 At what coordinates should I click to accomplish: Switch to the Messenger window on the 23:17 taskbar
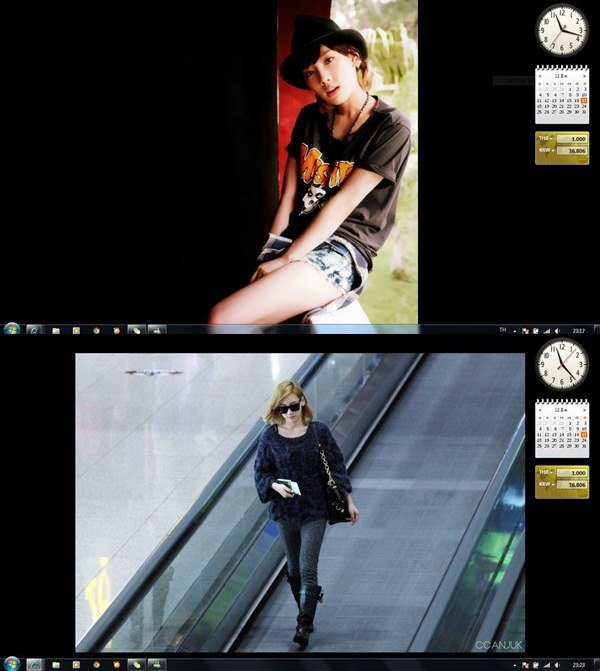(137, 330)
